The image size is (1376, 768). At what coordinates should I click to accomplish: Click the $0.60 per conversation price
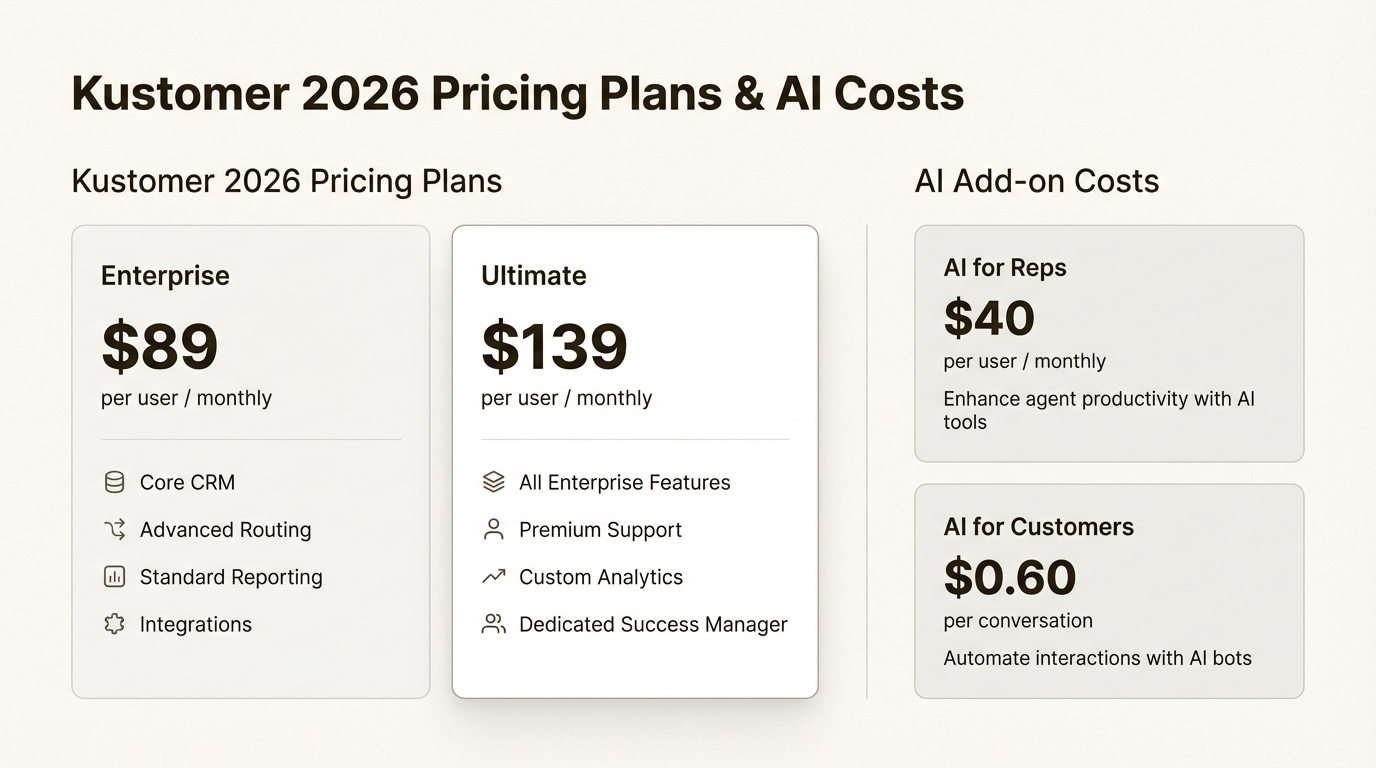[1010, 577]
